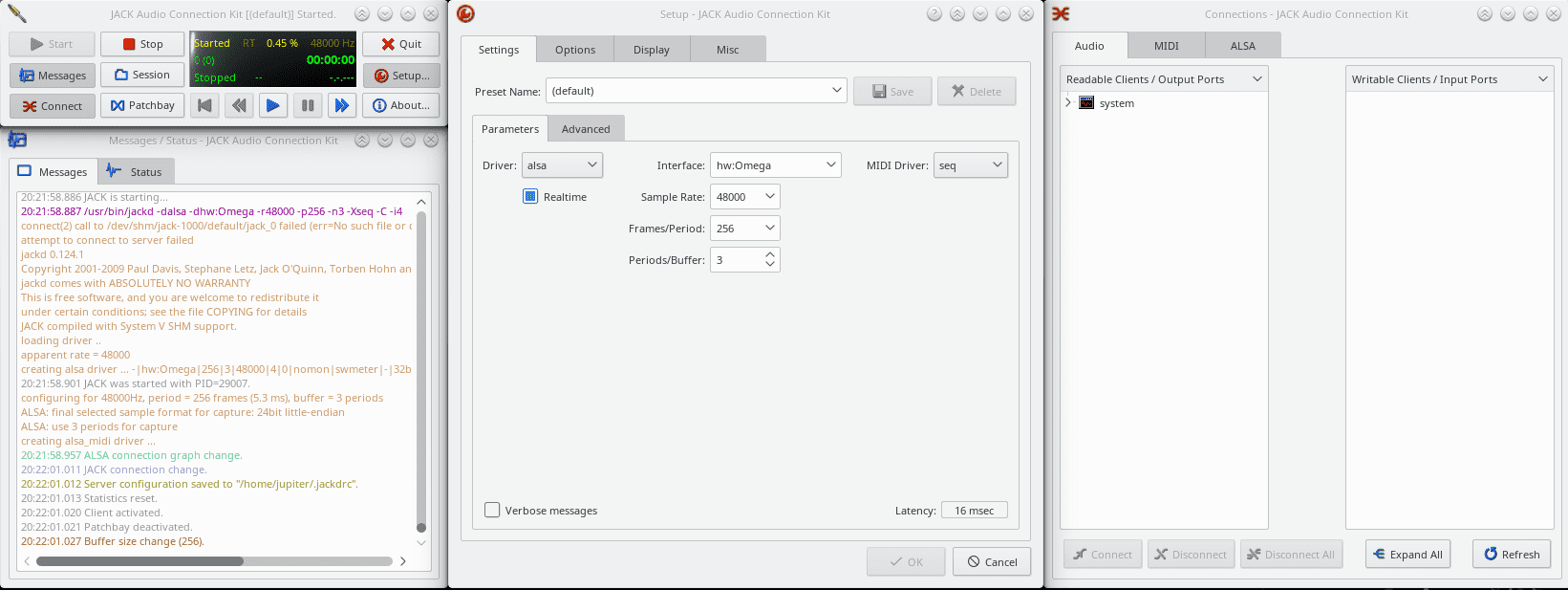Screen dimensions: 1568x590
Task: Click the log scroll-left arrow
Action: [x=27, y=561]
